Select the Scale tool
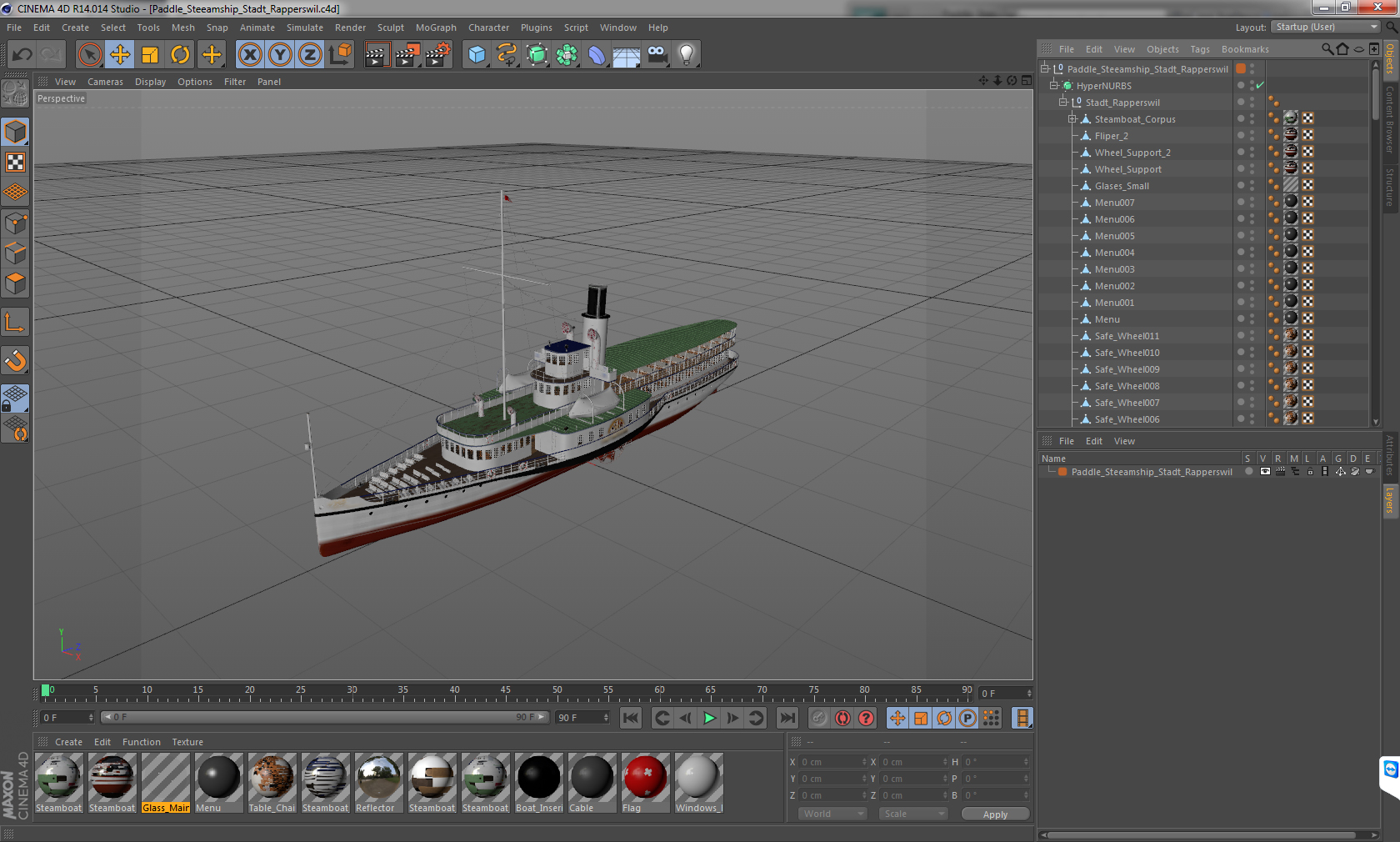1400x842 pixels. pos(150,55)
